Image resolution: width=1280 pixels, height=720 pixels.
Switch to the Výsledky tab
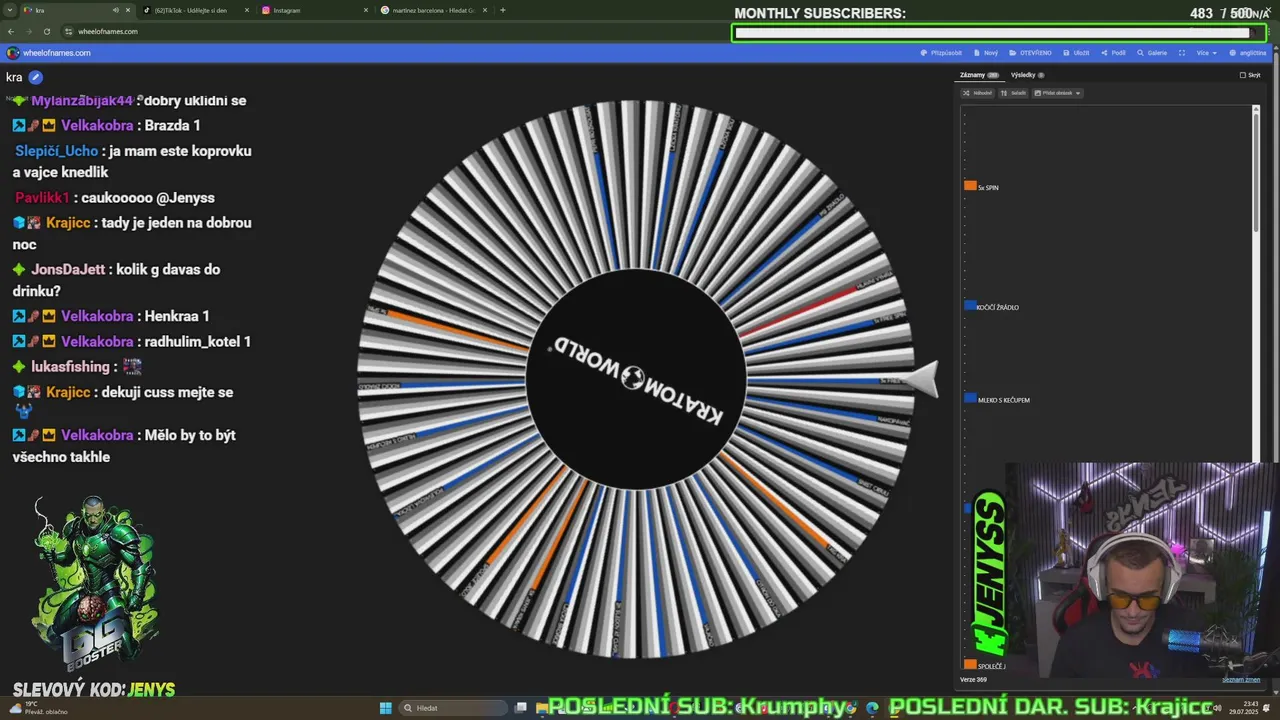[x=1027, y=75]
